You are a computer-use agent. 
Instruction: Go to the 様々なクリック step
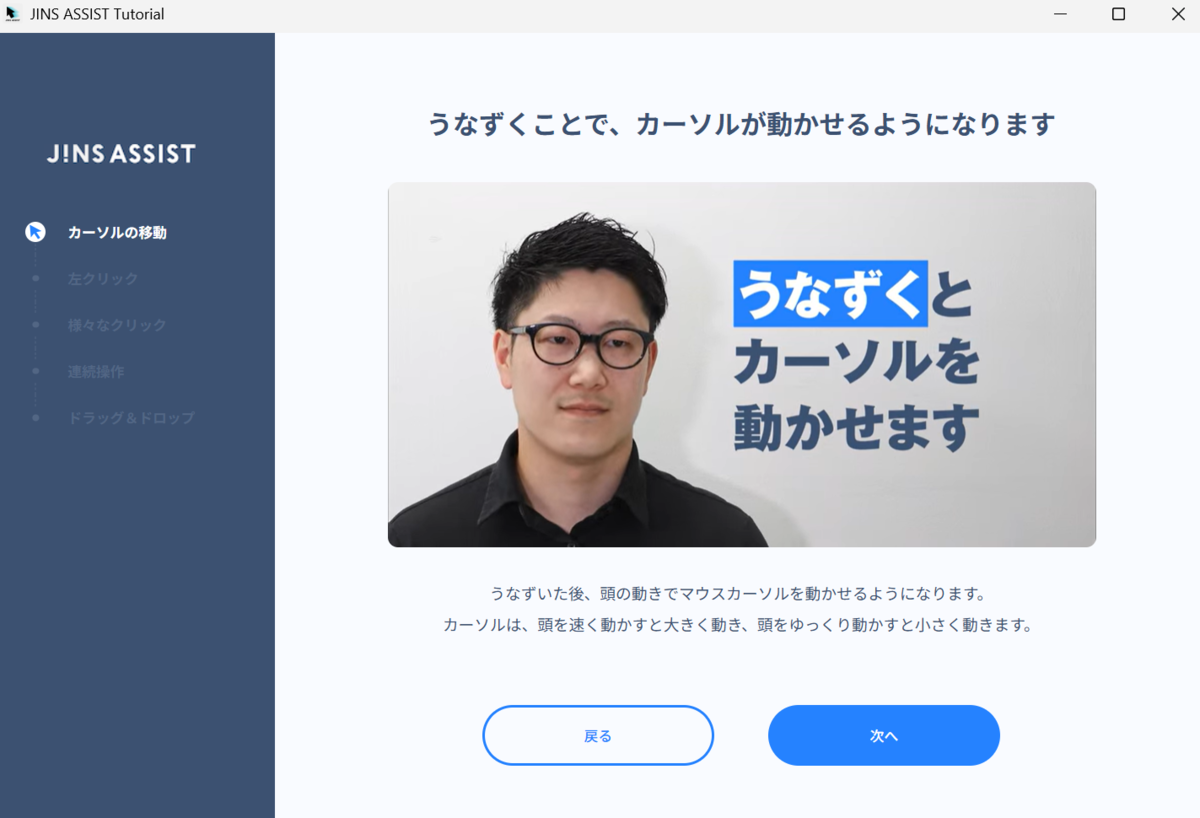click(x=117, y=325)
